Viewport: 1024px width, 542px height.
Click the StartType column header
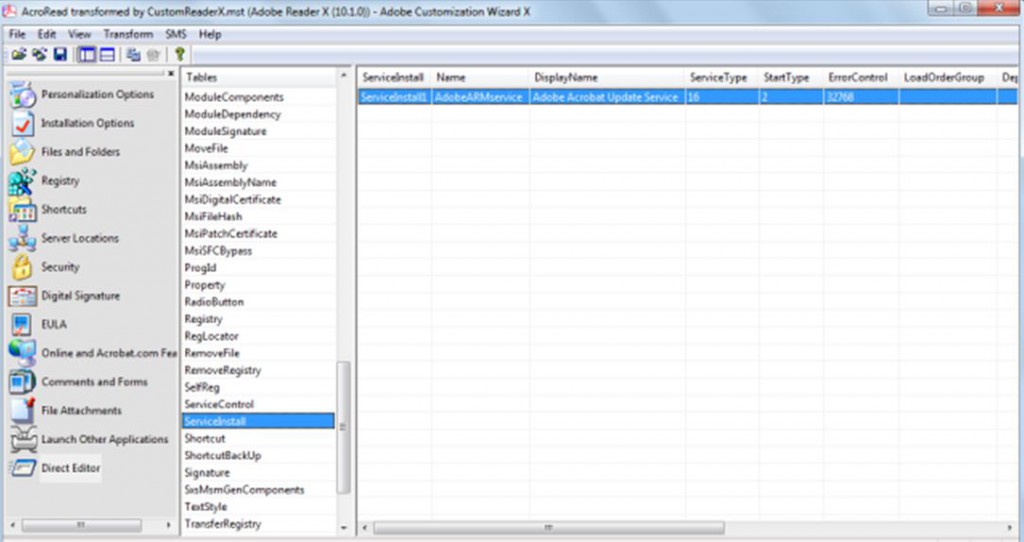click(791, 77)
